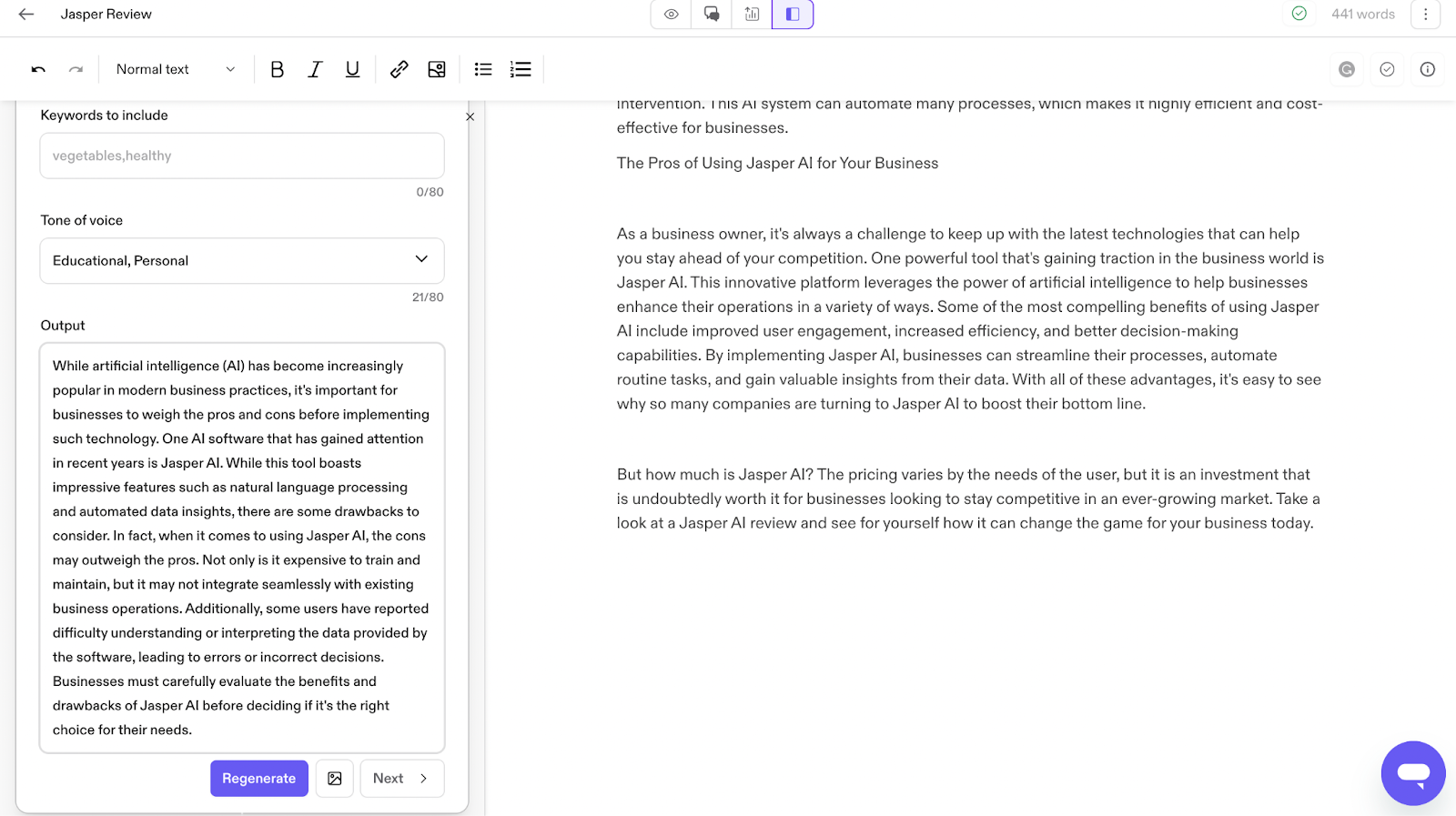This screenshot has width=1456, height=816.
Task: Click the plagiarism check circle icon
Action: [1387, 69]
